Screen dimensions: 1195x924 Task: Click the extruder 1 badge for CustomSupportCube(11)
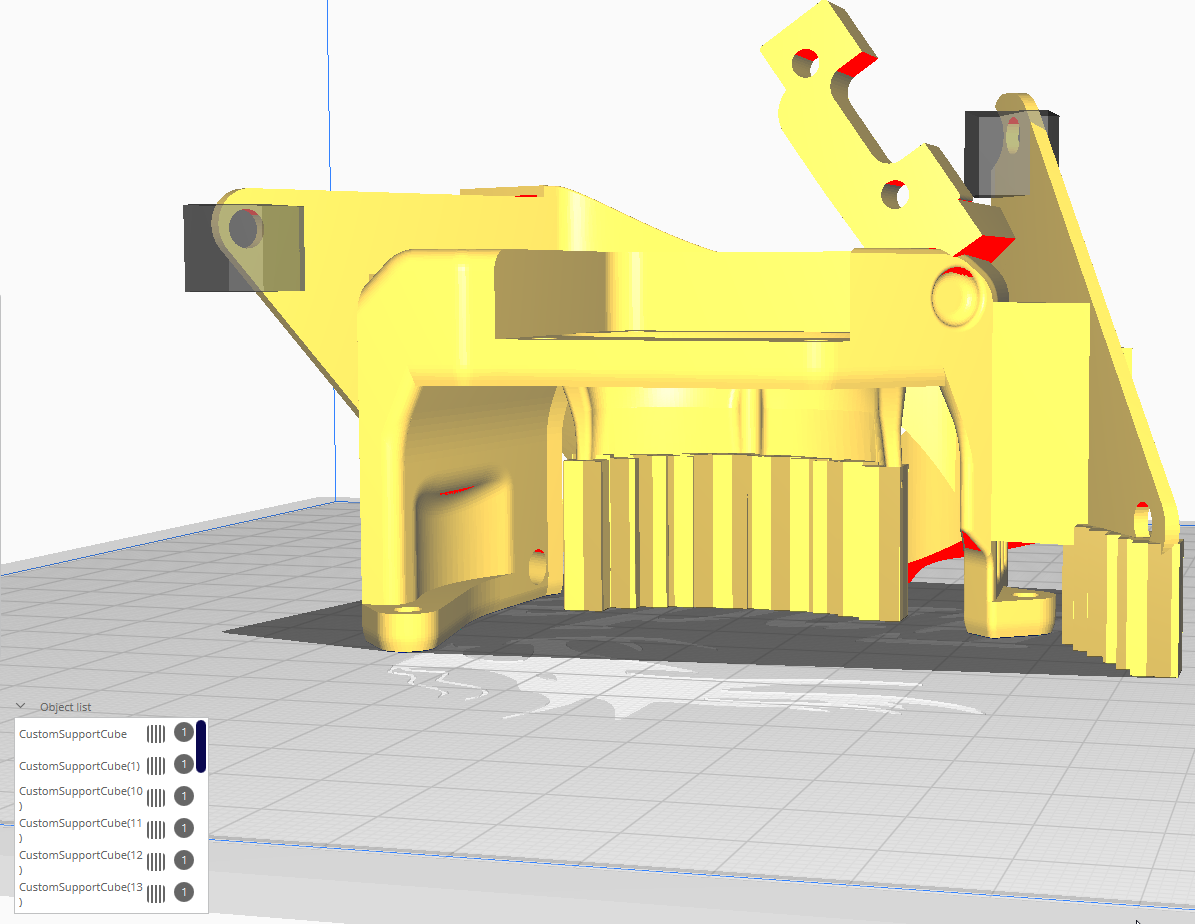coord(183,828)
